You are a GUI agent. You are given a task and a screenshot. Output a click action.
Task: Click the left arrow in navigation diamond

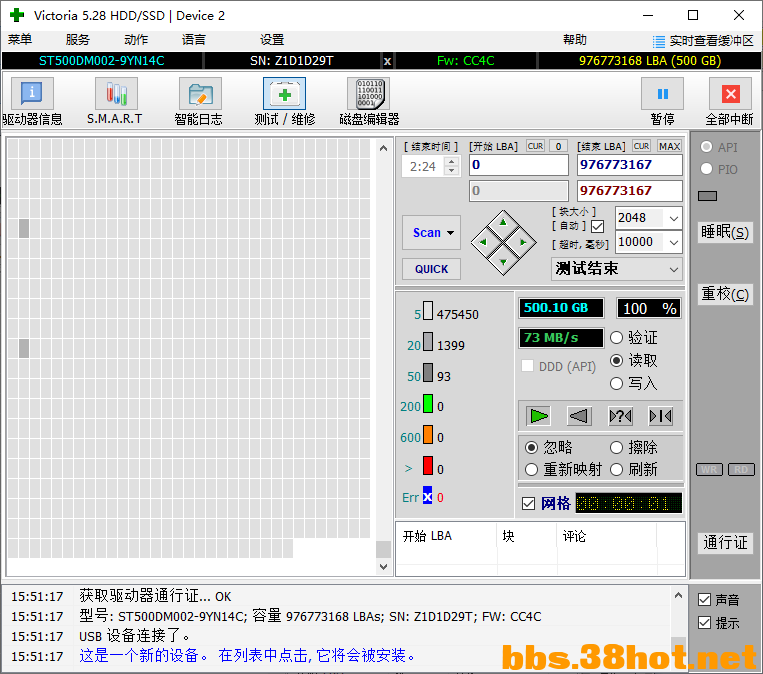(483, 242)
